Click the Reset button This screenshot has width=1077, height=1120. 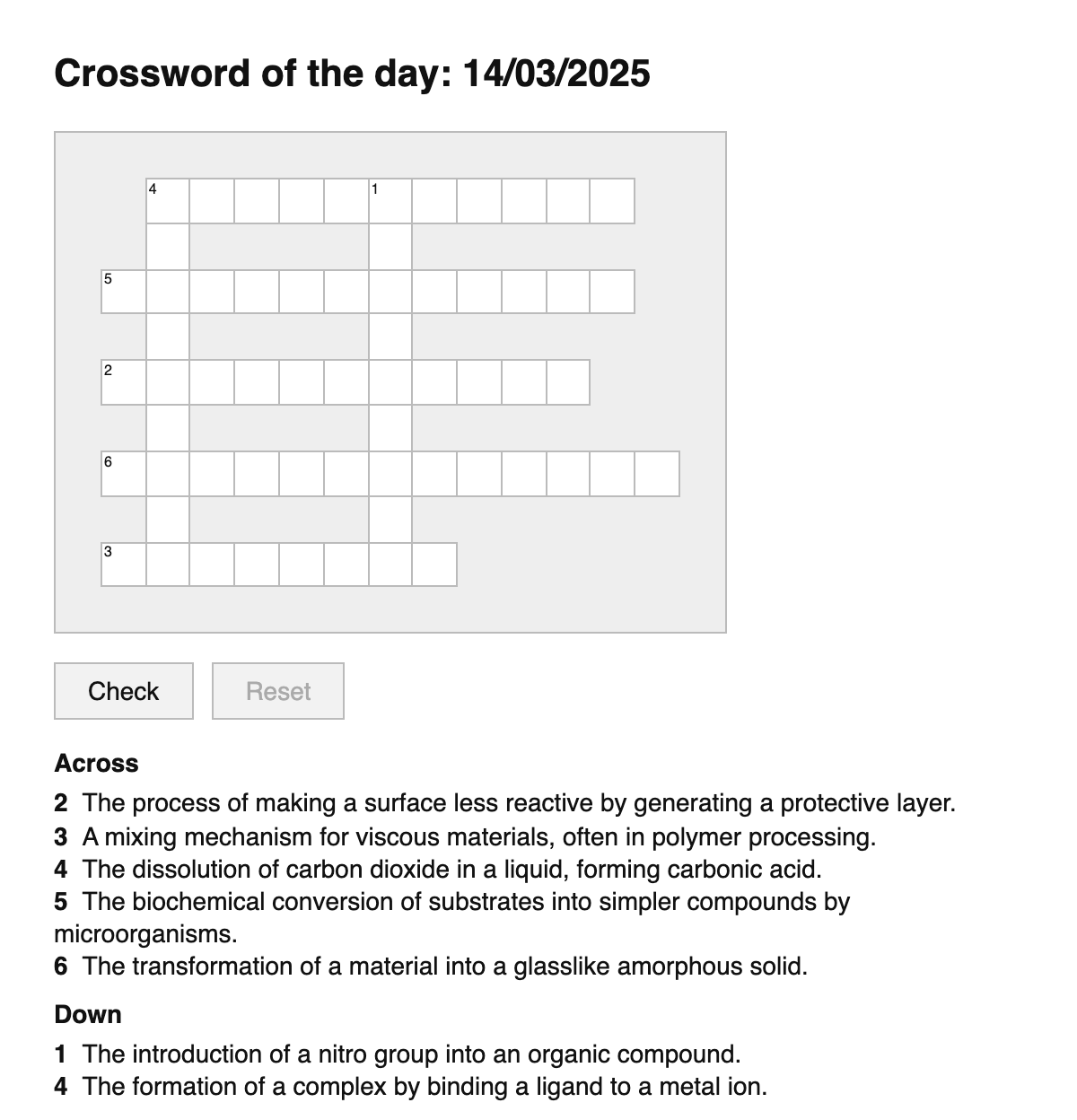tap(278, 691)
